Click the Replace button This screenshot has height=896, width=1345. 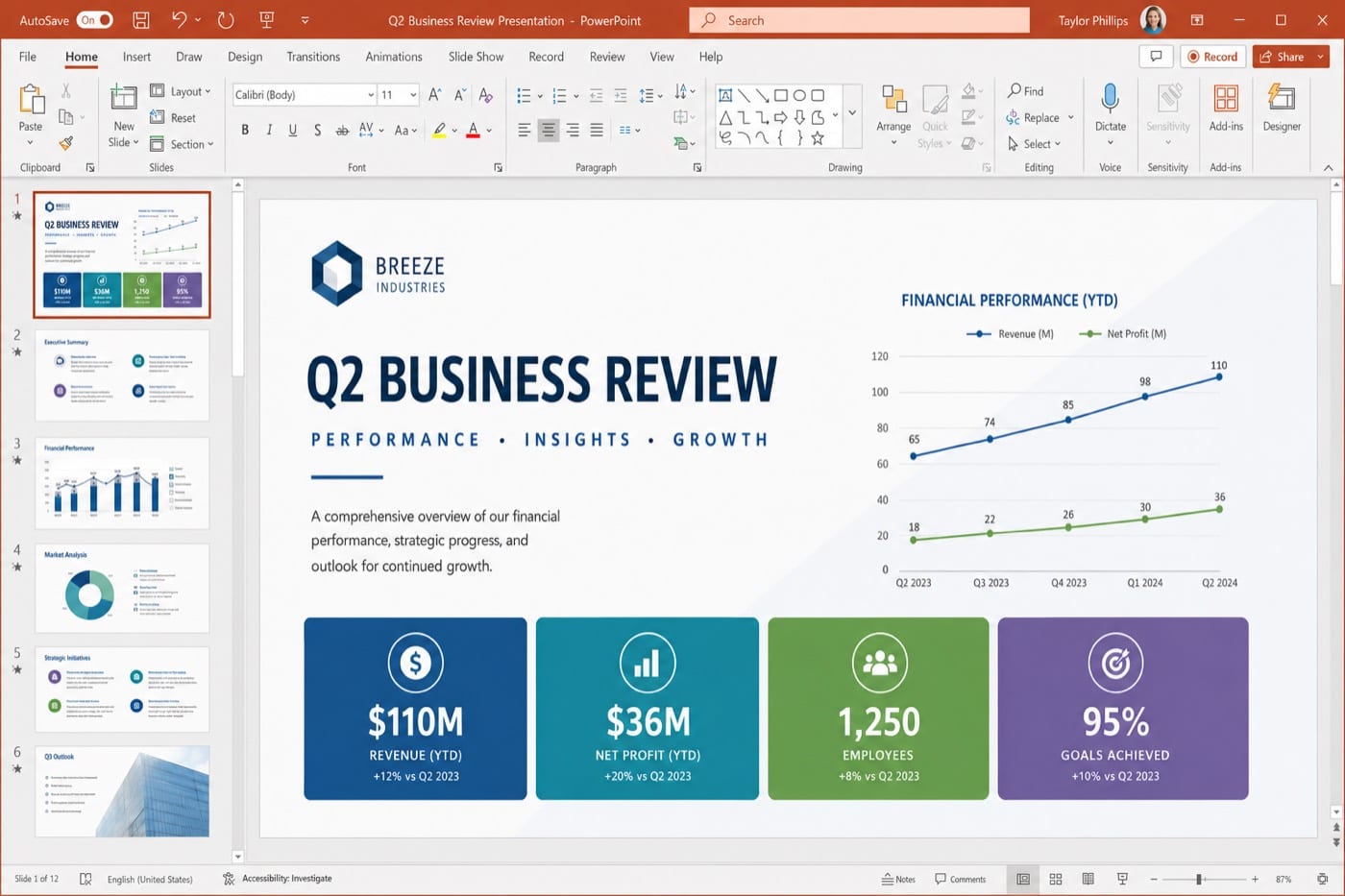click(x=1033, y=117)
